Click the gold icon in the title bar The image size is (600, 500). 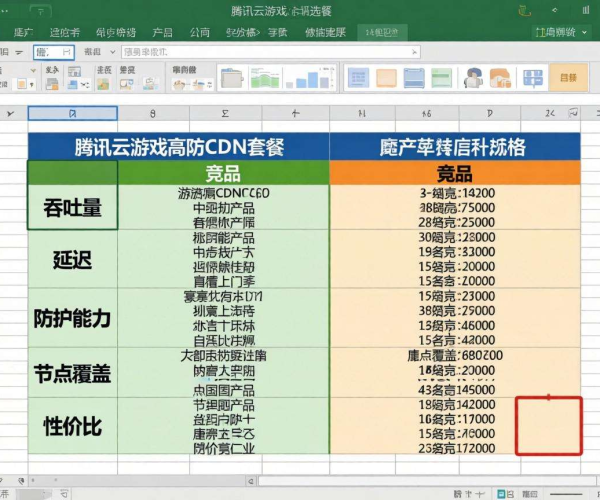click(x=525, y=11)
